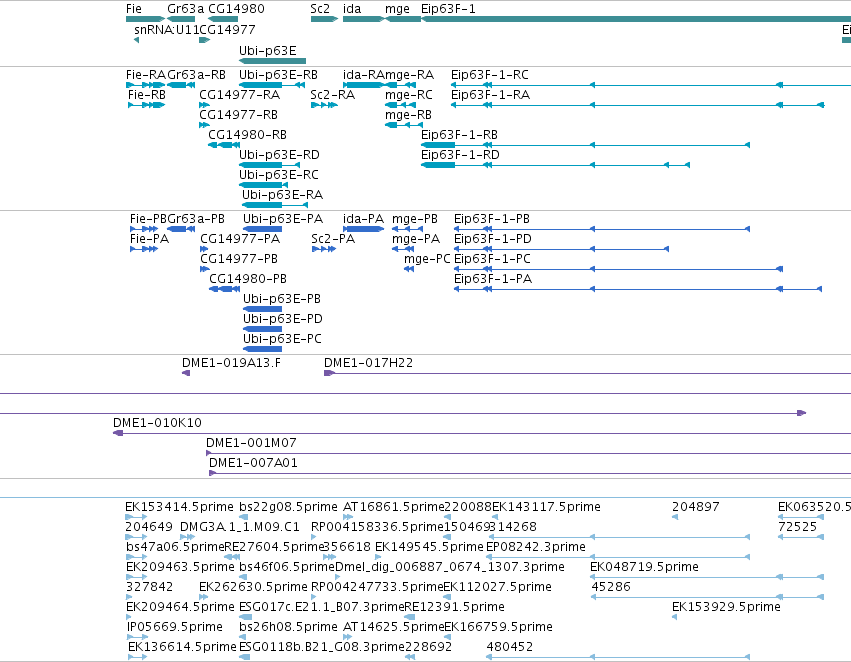The image size is (851, 662).
Task: Select protein mge-PA label
Action: (416, 239)
